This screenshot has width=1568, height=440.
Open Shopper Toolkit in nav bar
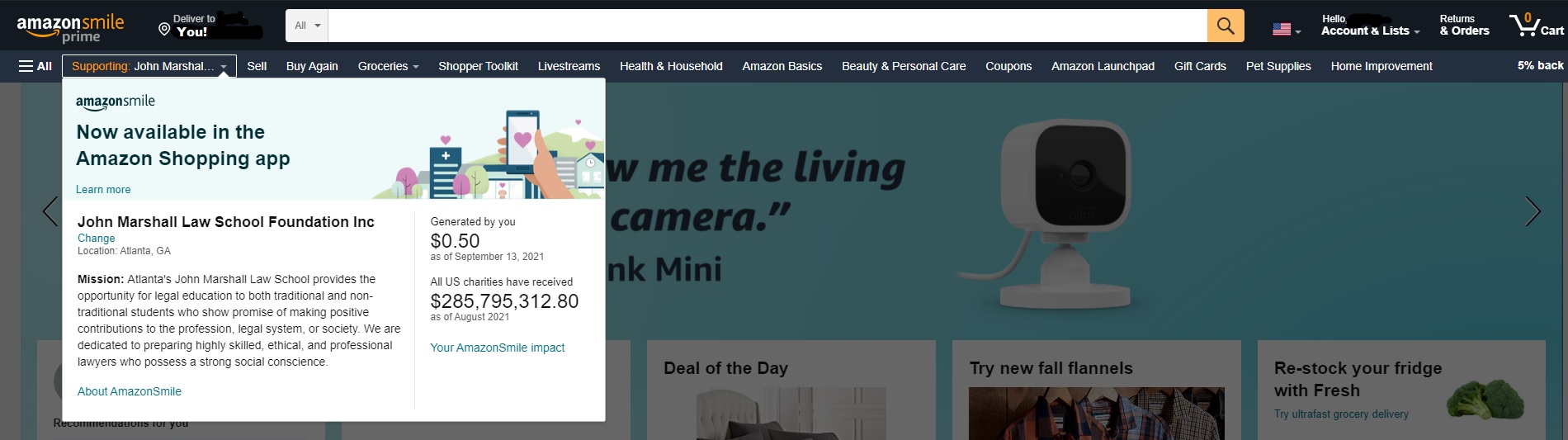478,66
